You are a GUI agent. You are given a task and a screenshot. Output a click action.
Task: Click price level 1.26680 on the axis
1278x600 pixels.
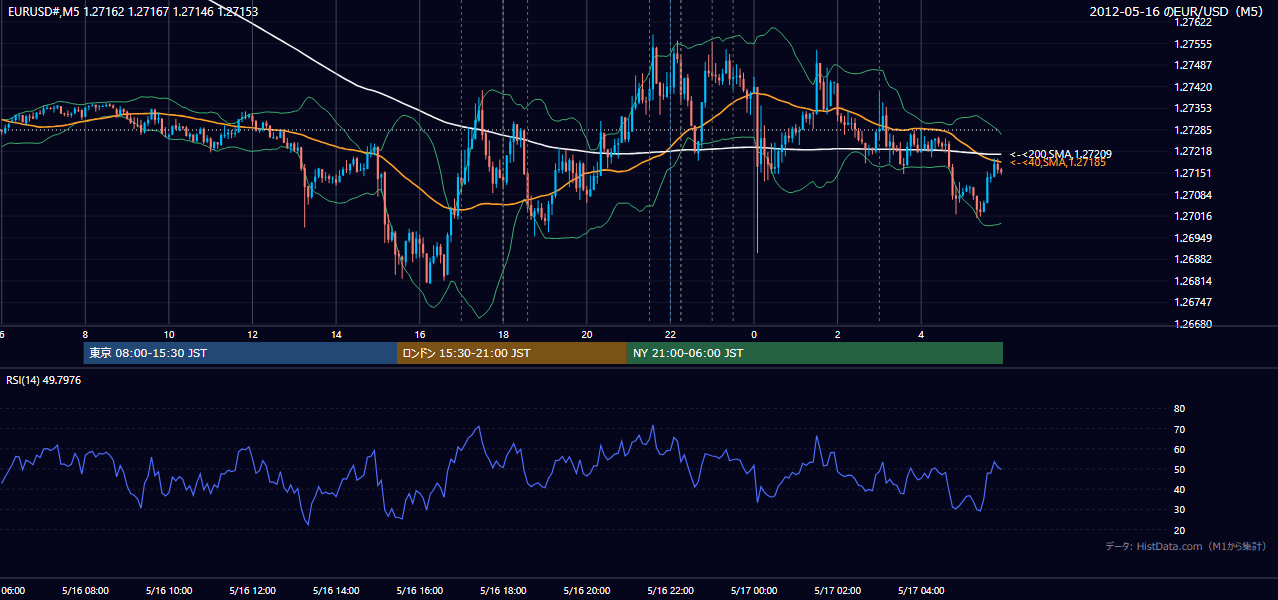click(x=1192, y=324)
